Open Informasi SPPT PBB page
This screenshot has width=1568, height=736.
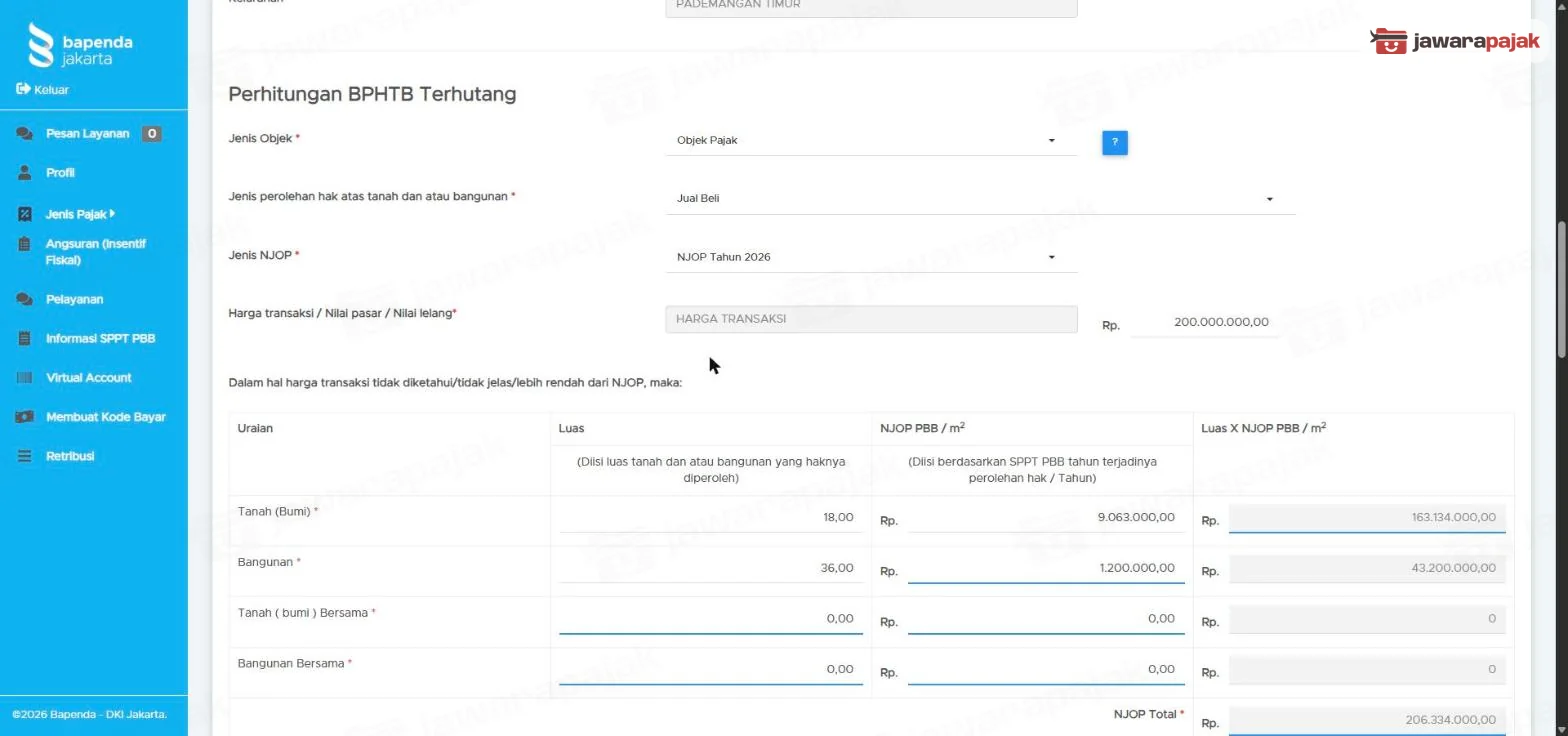coord(100,338)
